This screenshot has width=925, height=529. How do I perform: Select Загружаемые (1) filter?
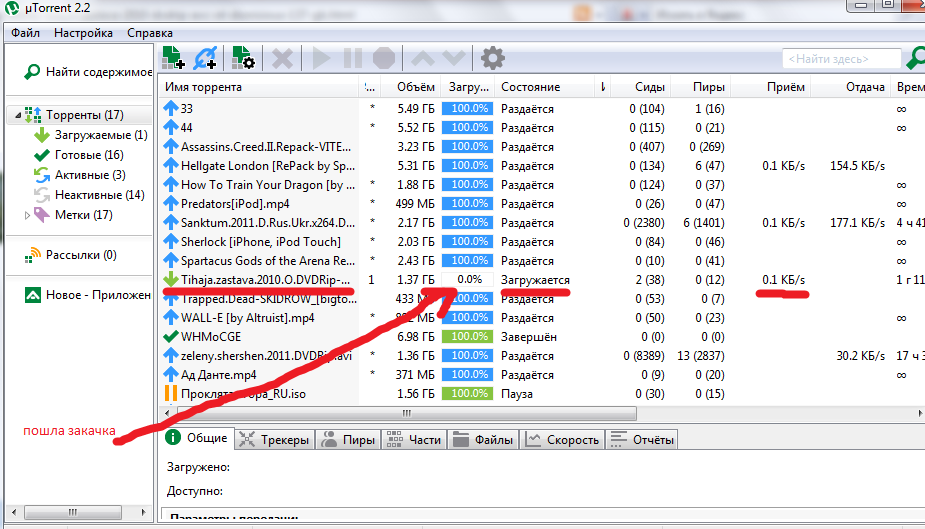[91, 135]
